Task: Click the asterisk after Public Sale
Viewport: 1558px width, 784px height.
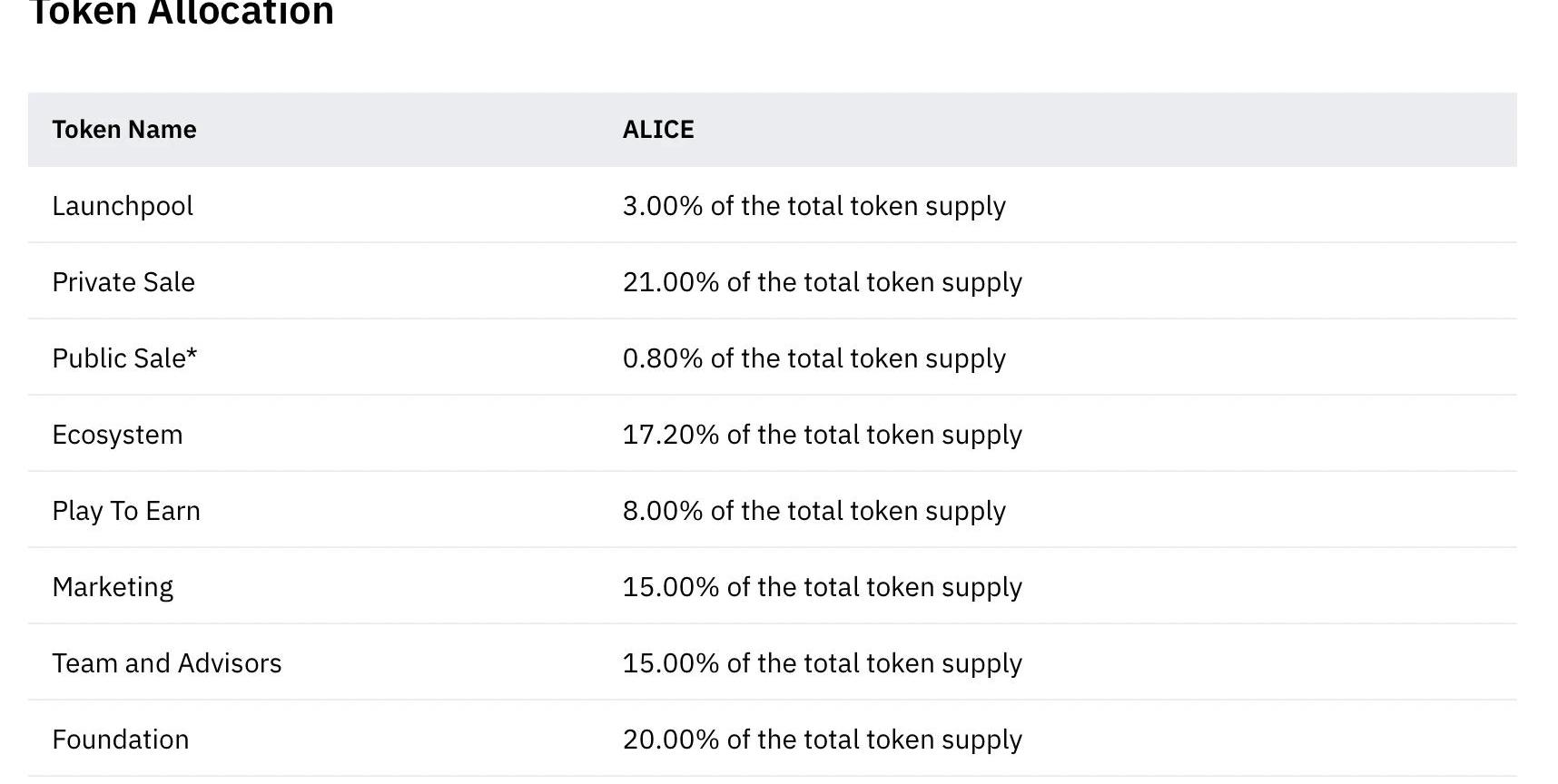Action: pyautogui.click(x=192, y=353)
